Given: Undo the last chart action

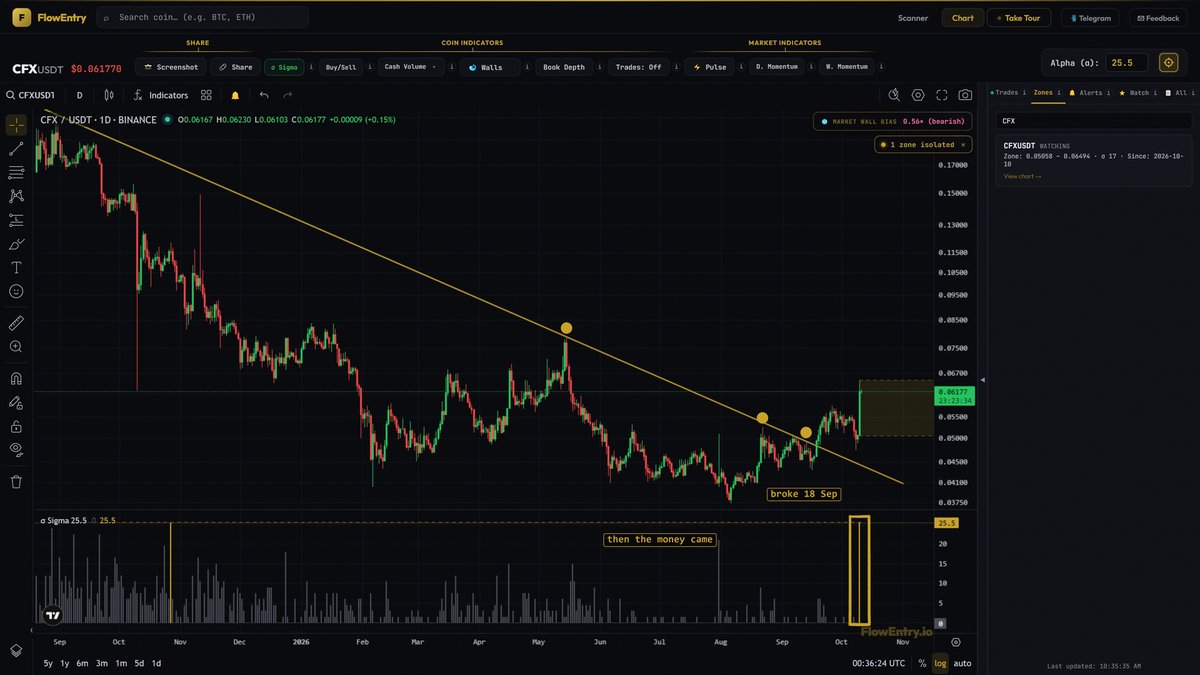Looking at the screenshot, I should pyautogui.click(x=264, y=95).
